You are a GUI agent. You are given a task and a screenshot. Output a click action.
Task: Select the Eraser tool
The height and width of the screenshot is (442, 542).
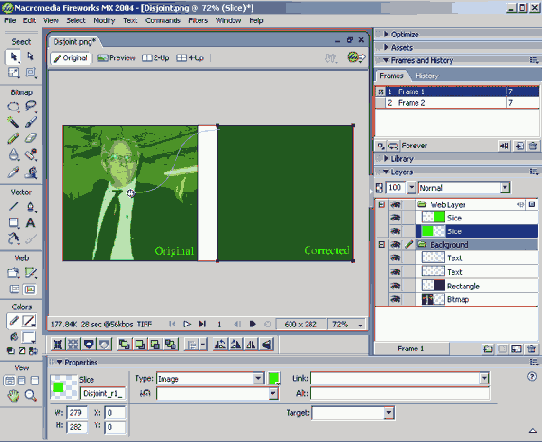click(x=31, y=139)
